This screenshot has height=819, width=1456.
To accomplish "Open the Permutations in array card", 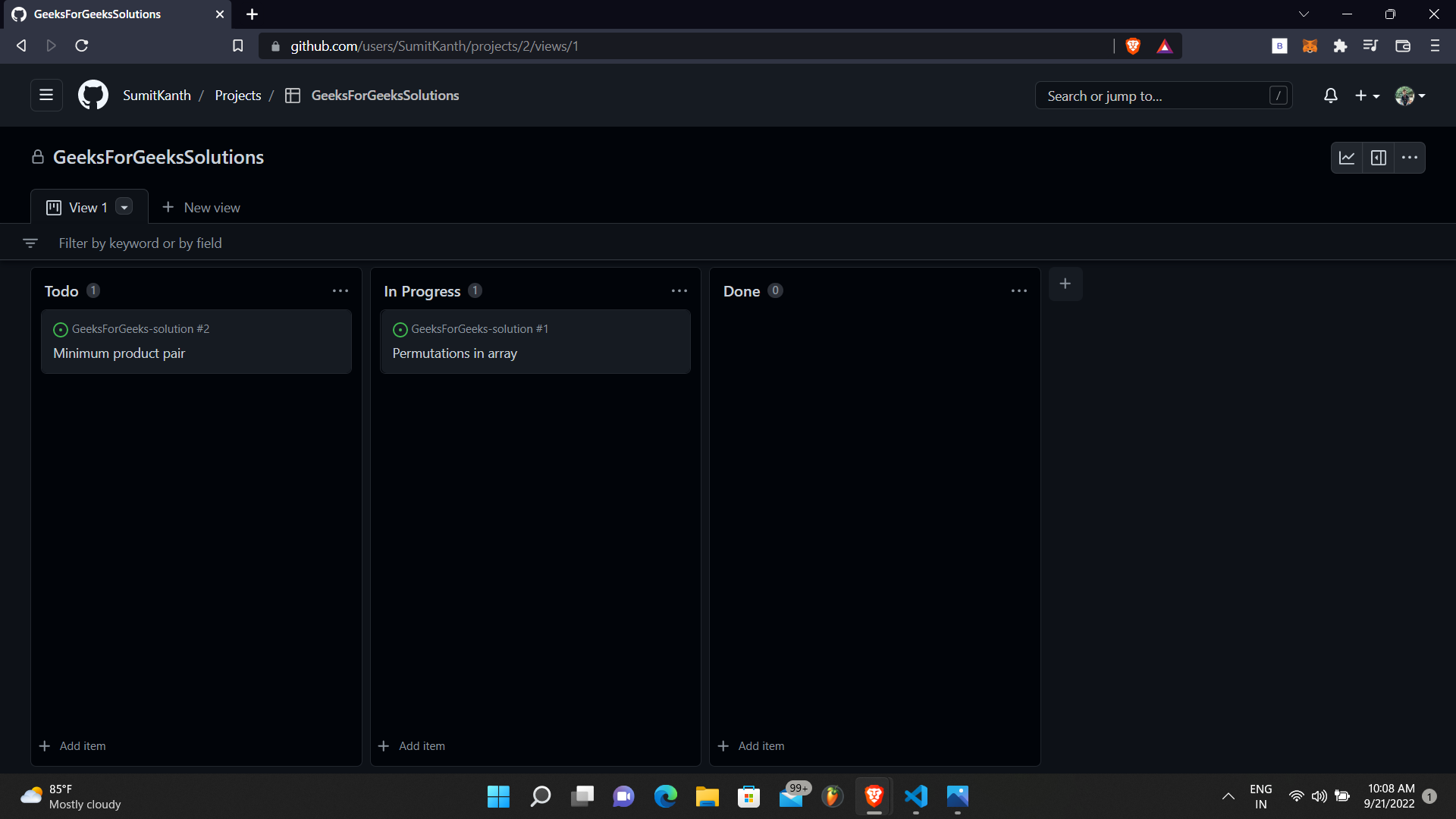I will click(455, 353).
